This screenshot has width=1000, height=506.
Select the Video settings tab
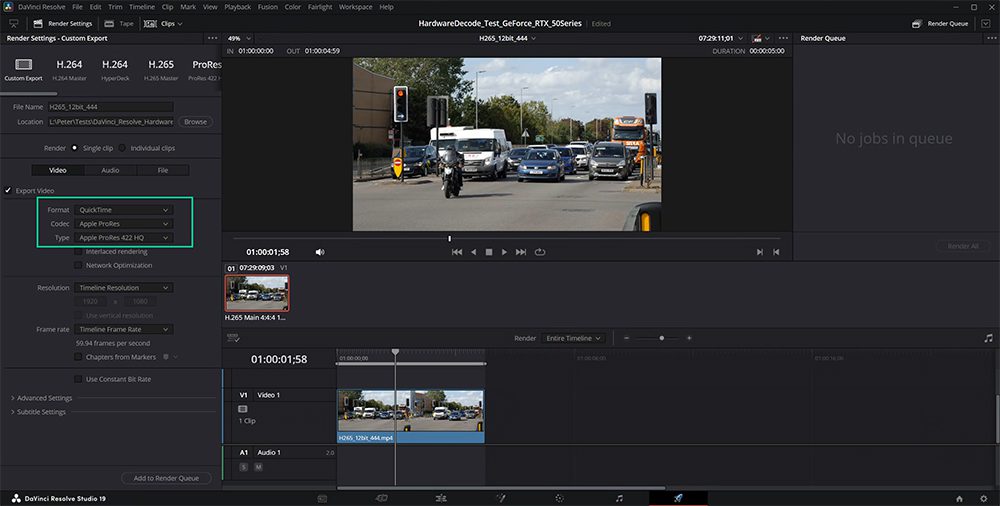pyautogui.click(x=58, y=170)
